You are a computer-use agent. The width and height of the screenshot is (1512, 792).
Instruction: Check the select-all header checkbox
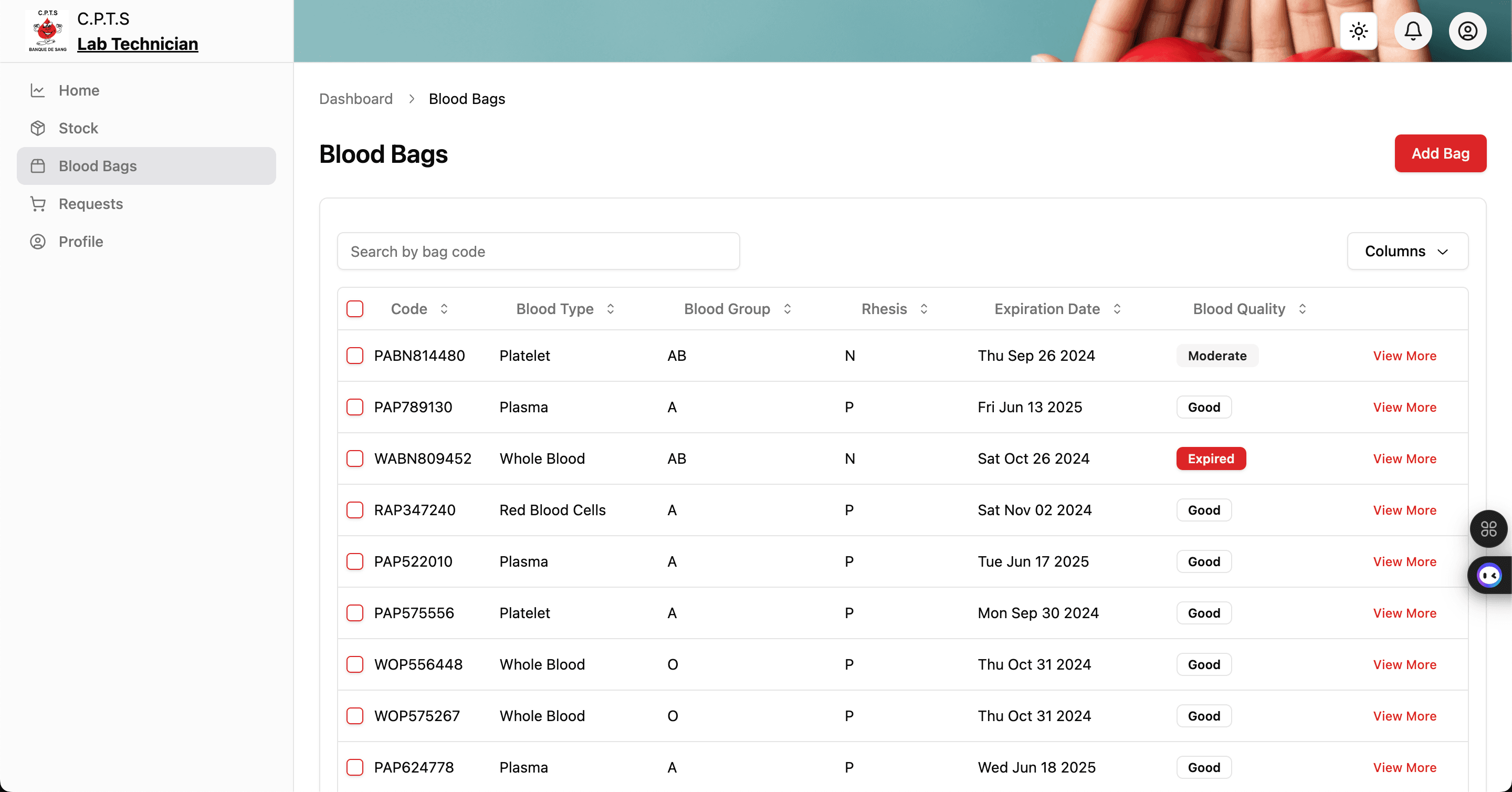[354, 309]
